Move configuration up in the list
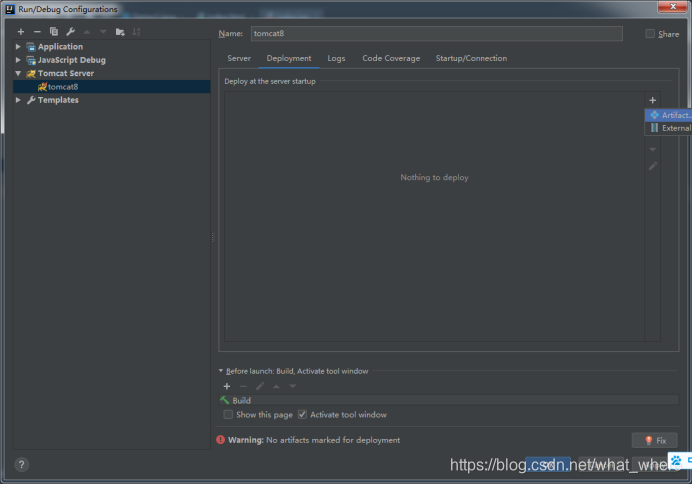The height and width of the screenshot is (484, 692). click(x=87, y=32)
